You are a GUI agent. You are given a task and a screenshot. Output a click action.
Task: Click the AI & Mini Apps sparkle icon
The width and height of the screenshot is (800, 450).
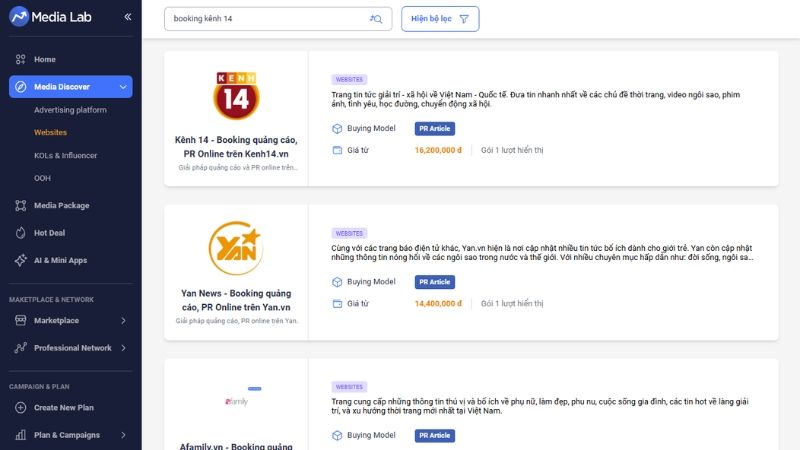[x=20, y=260]
